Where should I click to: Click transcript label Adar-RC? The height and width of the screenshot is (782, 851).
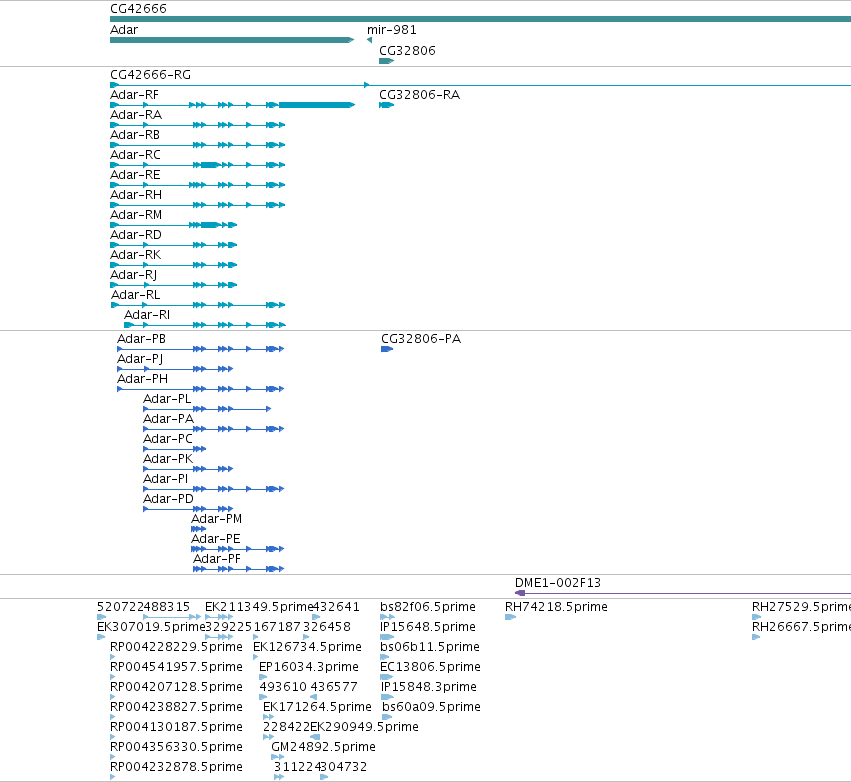click(135, 155)
